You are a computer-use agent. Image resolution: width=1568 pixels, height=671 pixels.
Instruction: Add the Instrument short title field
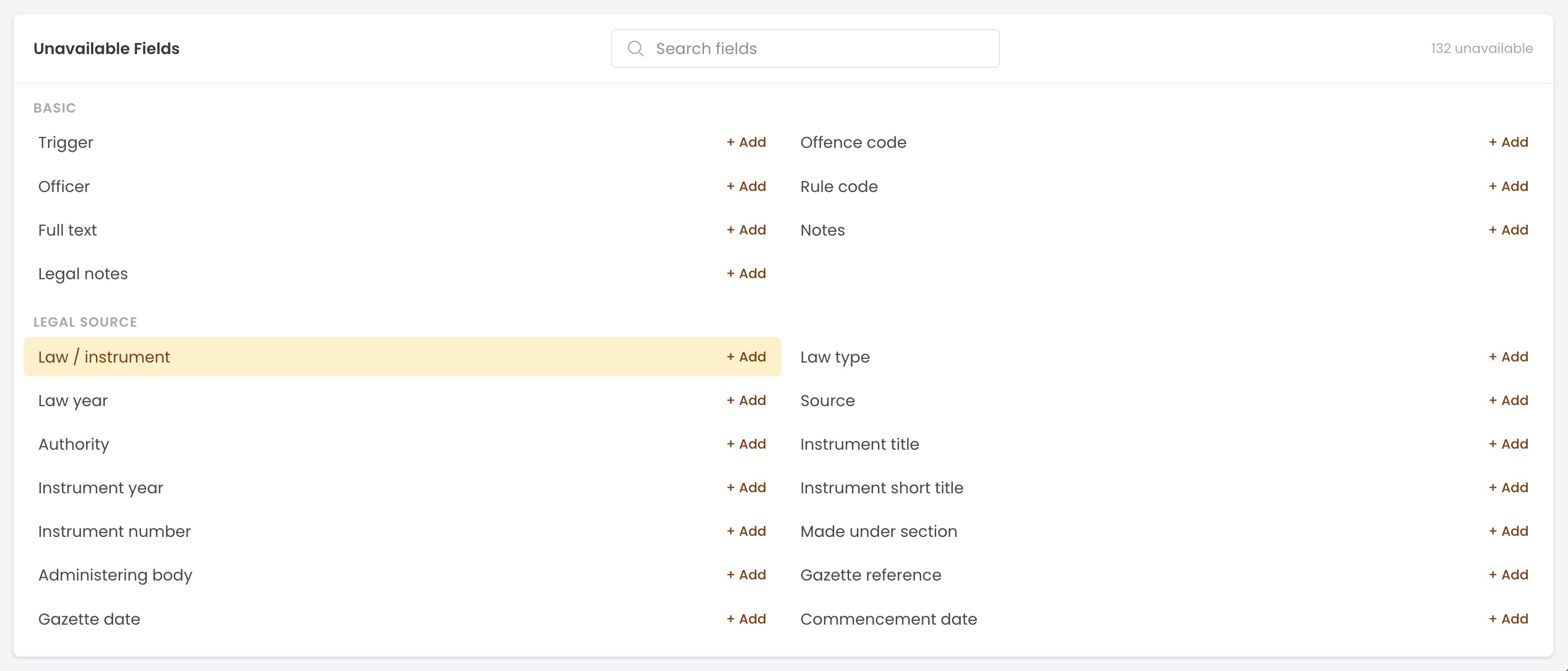click(1508, 488)
